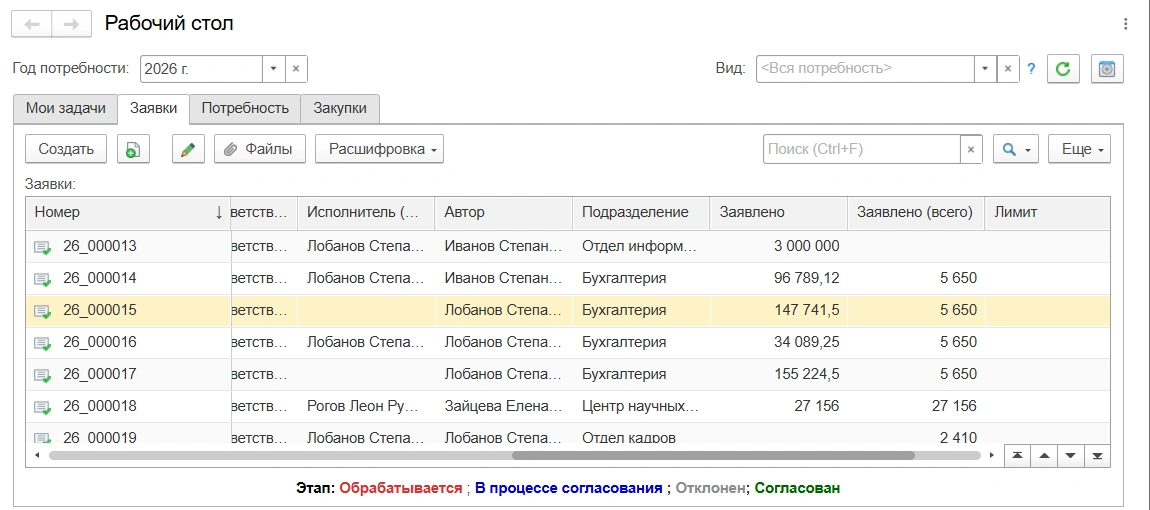Select the cell with amount 34 089,25
Image resolution: width=1150 pixels, height=510 pixels.
[x=779, y=342]
